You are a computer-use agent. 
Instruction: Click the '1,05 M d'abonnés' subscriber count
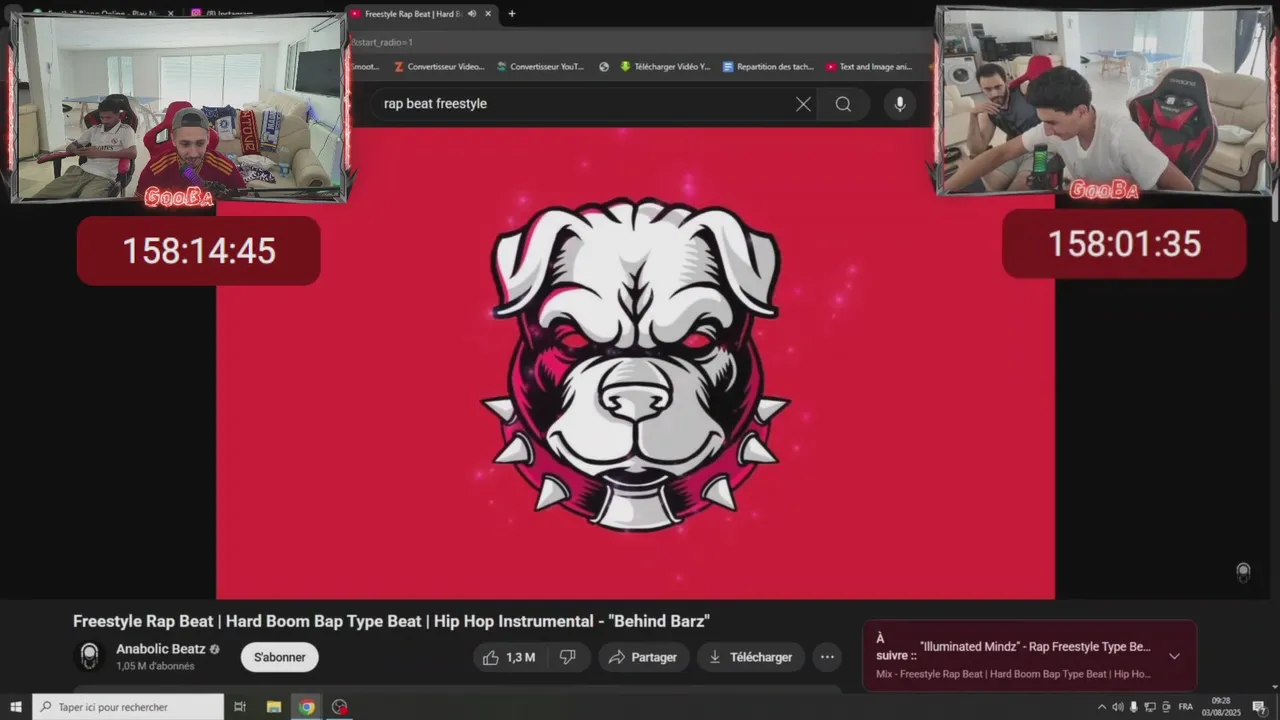coord(155,666)
